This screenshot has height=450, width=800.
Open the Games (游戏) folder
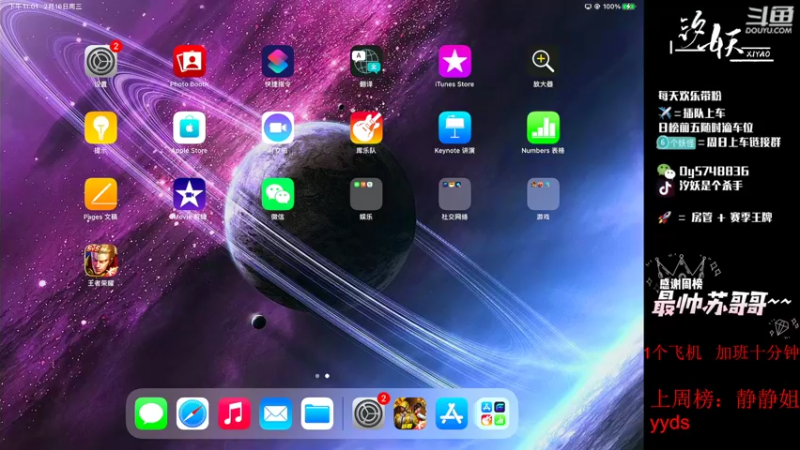pos(543,194)
